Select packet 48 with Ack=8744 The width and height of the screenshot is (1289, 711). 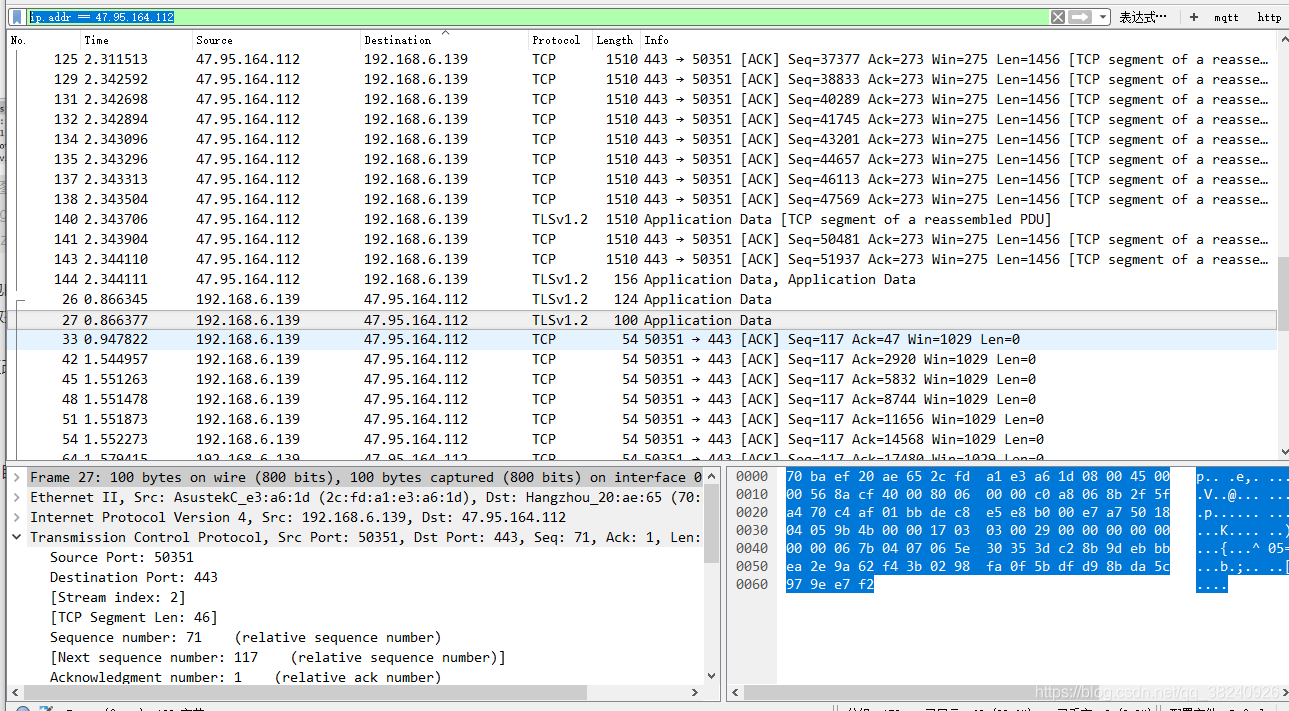click(641, 399)
